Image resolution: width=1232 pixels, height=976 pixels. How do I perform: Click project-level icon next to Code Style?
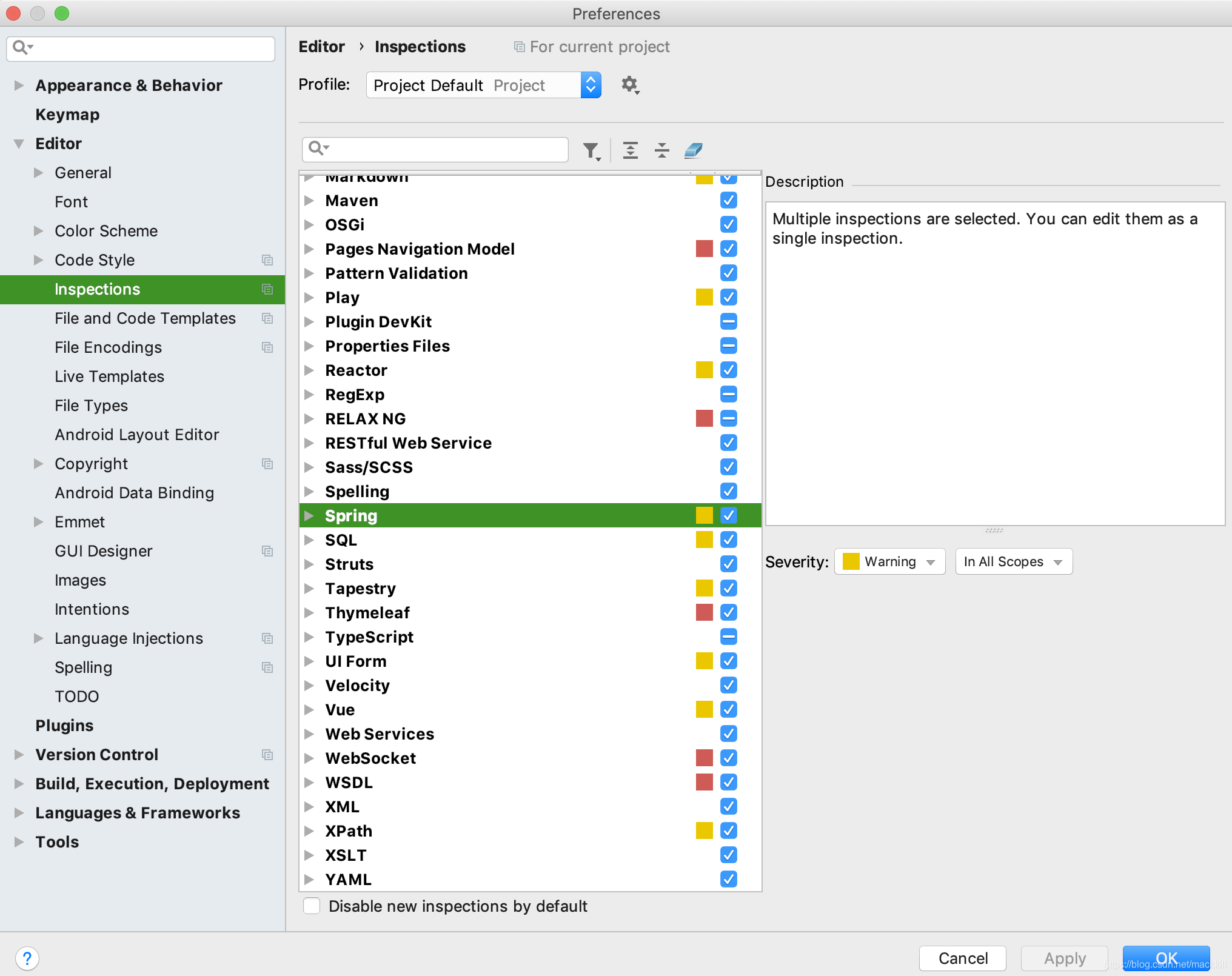coord(267,260)
